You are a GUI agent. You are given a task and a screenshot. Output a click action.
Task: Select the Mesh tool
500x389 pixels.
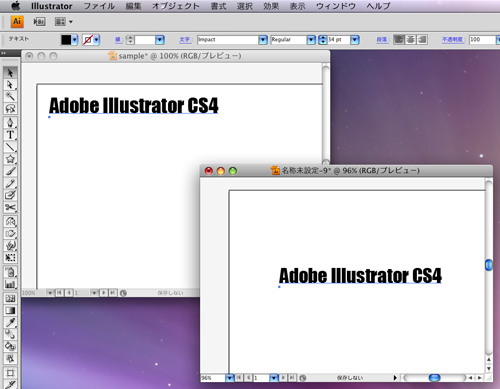tap(10, 298)
